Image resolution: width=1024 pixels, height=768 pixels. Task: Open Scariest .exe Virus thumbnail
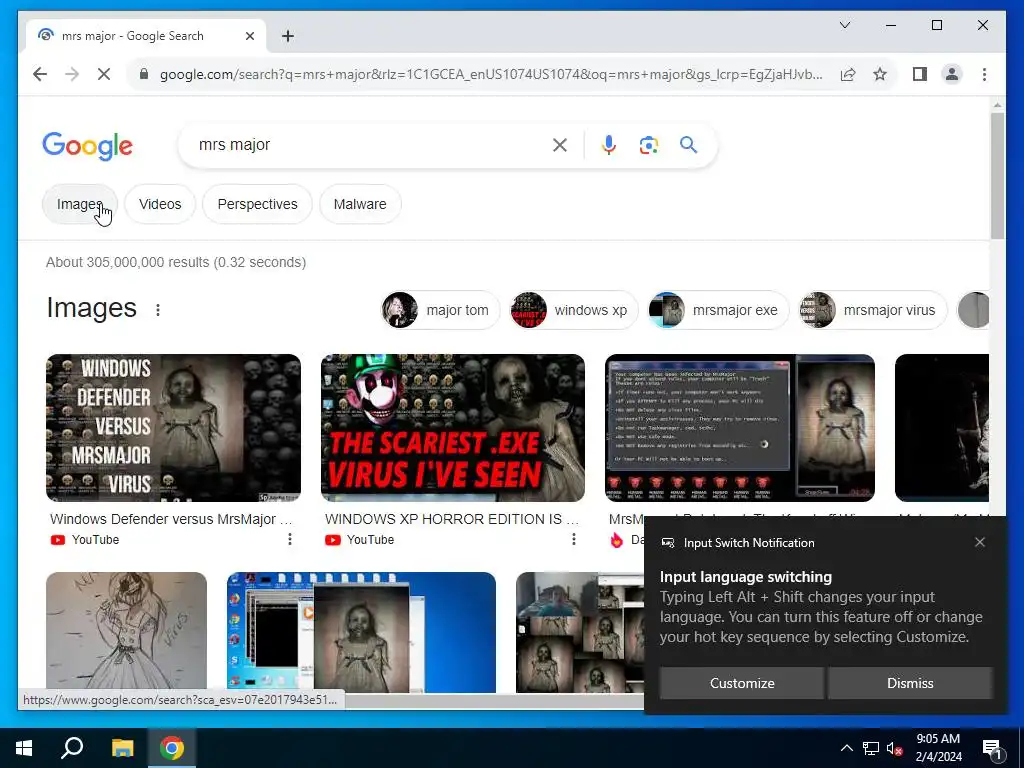click(x=453, y=428)
